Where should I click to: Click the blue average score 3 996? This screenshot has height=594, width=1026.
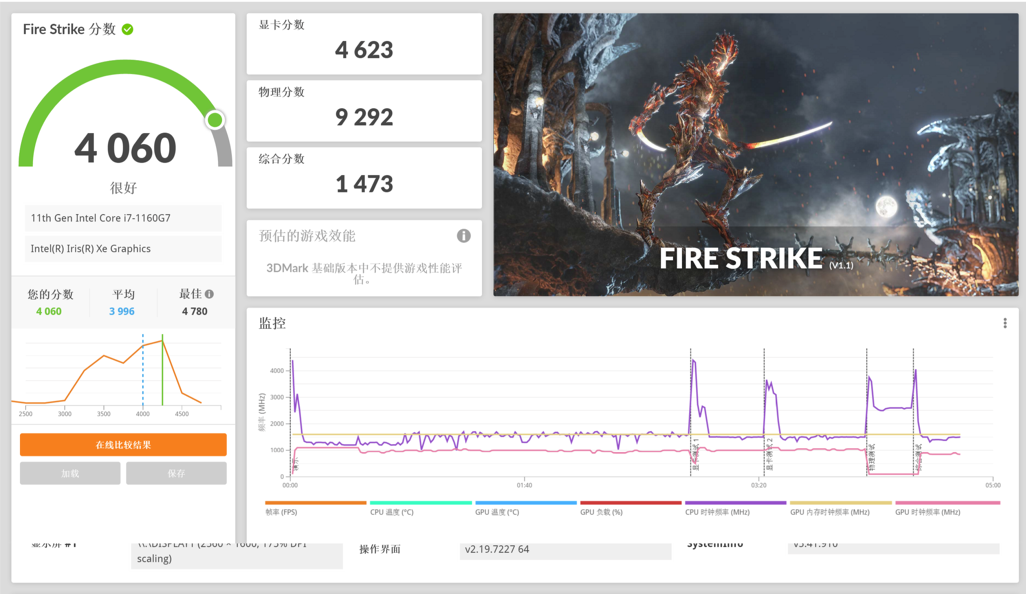coord(122,311)
